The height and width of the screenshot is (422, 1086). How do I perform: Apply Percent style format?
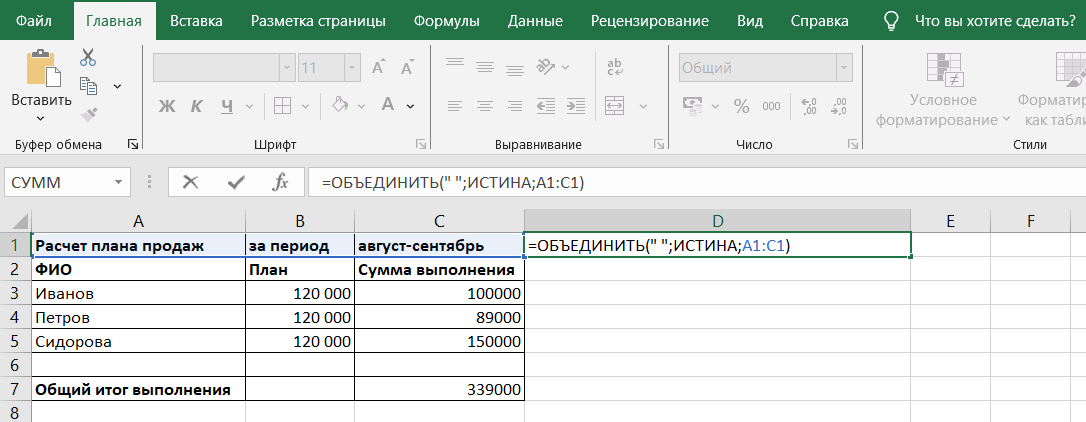pos(742,106)
